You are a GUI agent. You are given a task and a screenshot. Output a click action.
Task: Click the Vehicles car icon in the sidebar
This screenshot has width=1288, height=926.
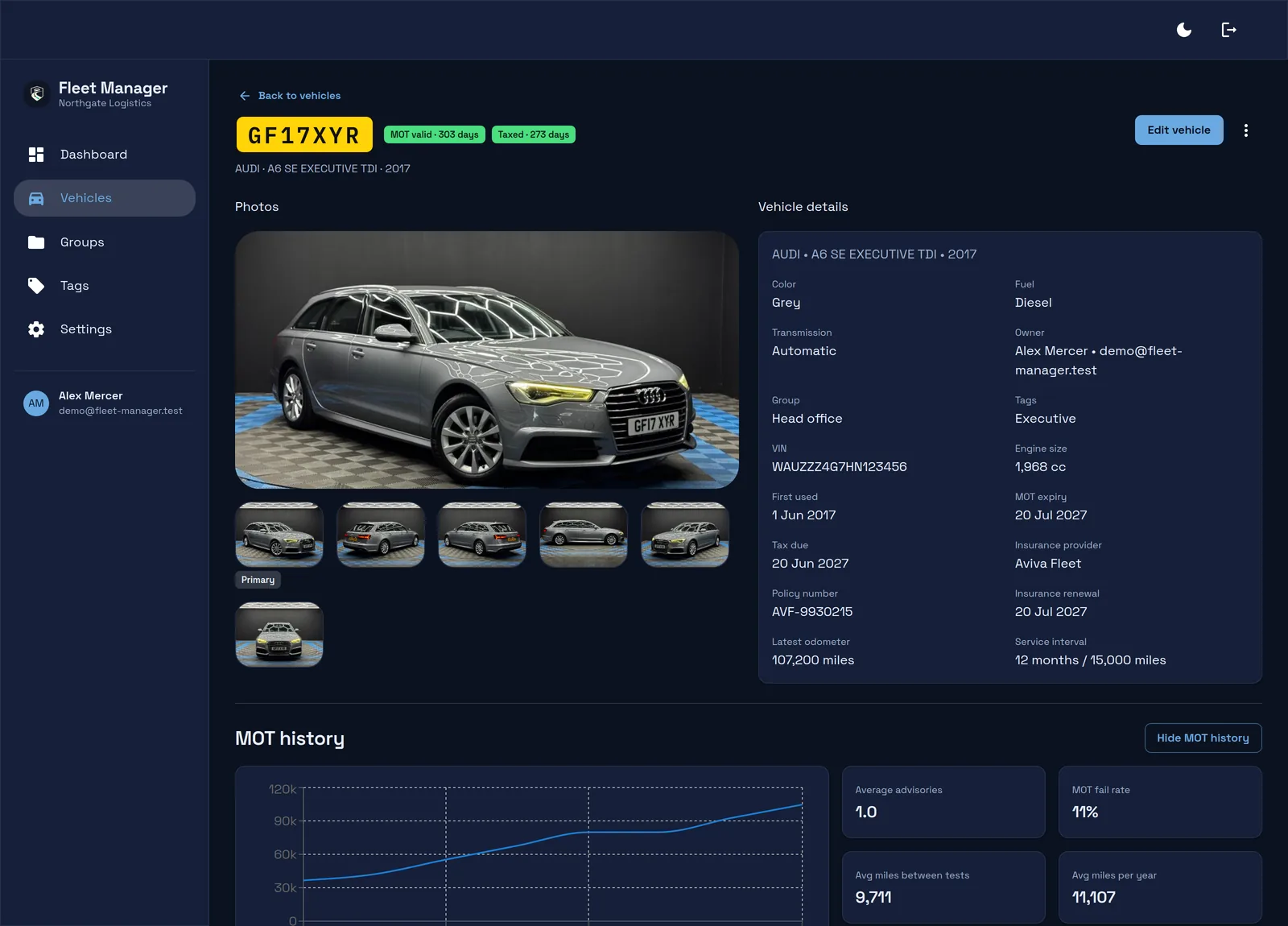click(x=36, y=198)
